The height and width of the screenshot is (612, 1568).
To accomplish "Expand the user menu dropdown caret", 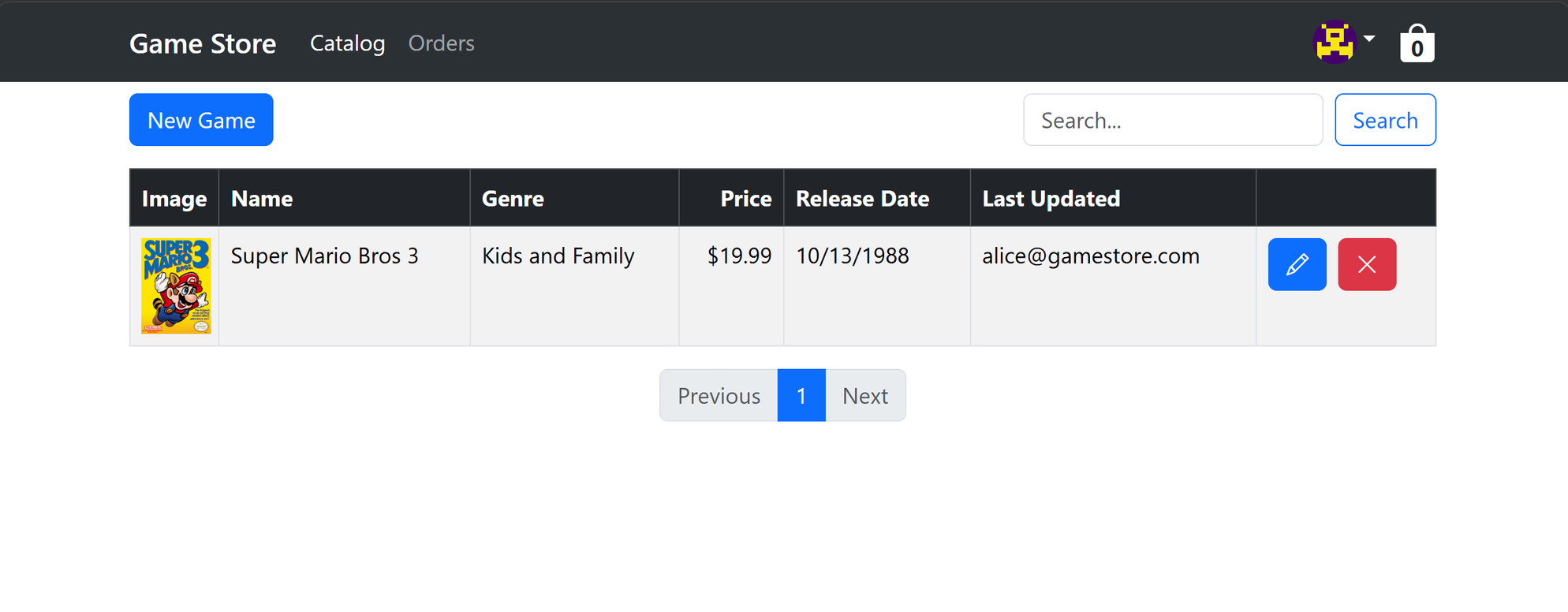I will pyautogui.click(x=1369, y=38).
